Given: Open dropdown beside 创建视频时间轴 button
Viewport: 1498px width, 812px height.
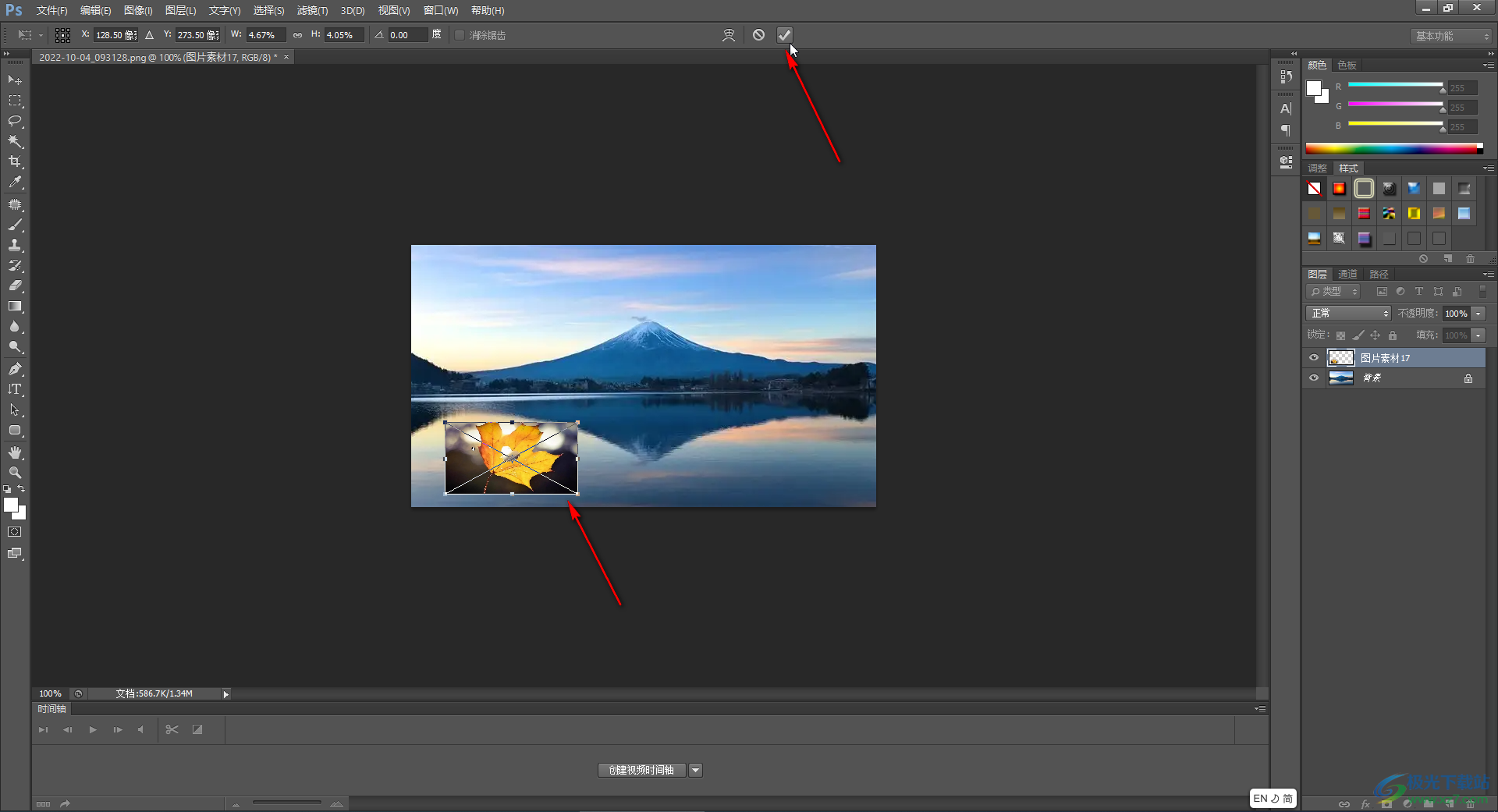Looking at the screenshot, I should tap(695, 771).
